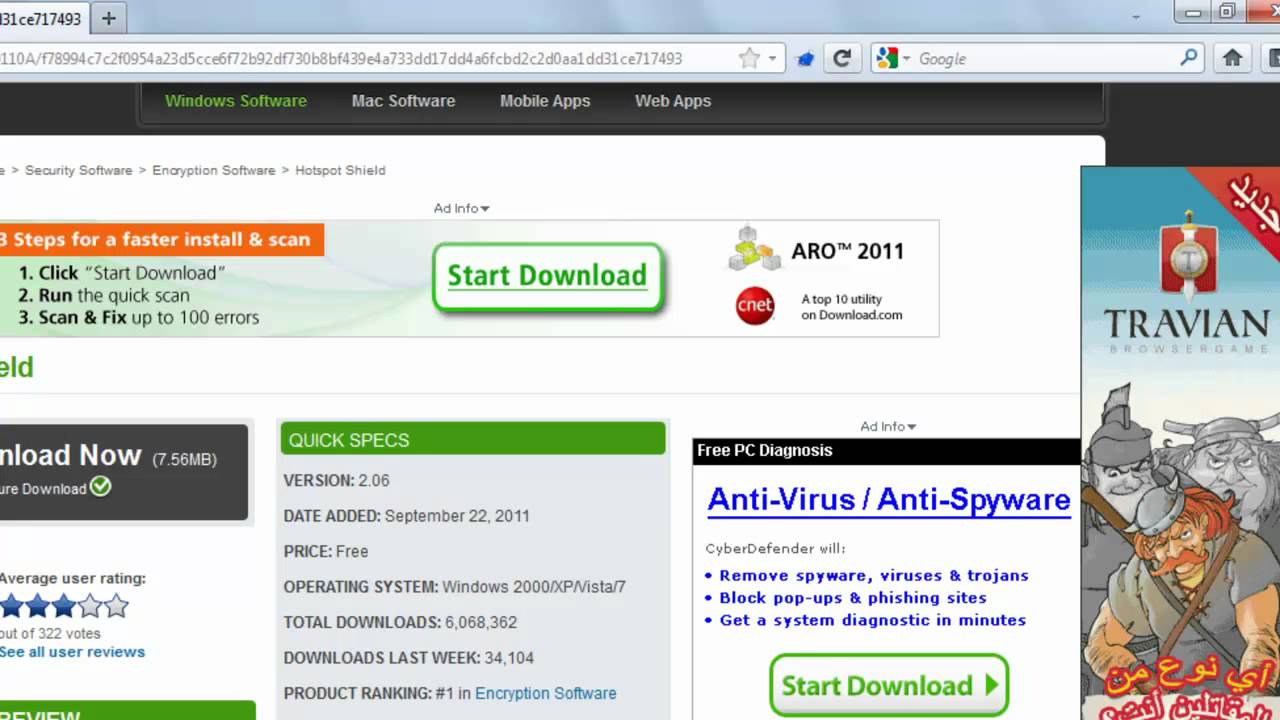Follow the Security Software breadcrumb

78,170
